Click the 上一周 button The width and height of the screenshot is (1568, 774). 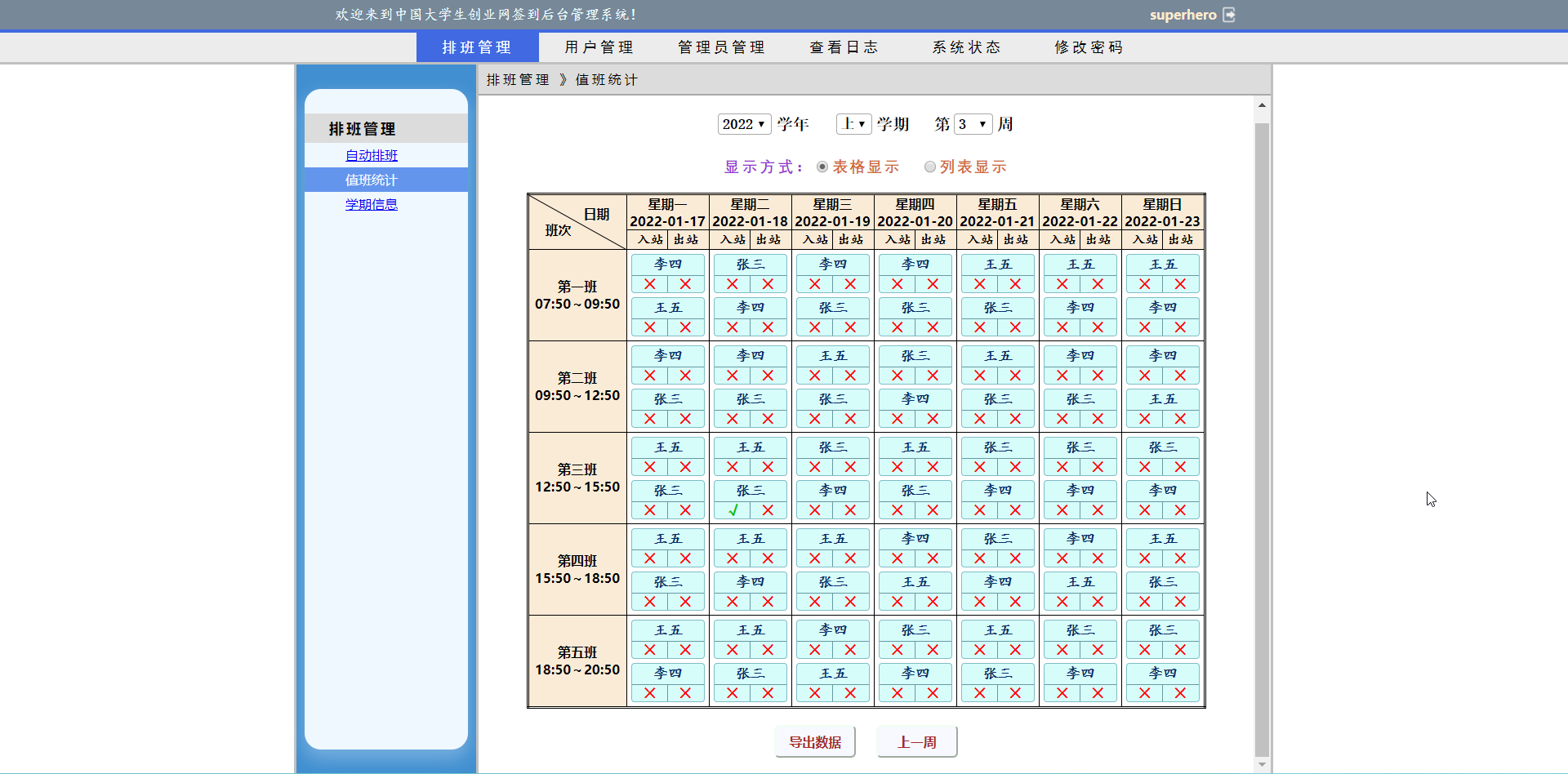917,742
